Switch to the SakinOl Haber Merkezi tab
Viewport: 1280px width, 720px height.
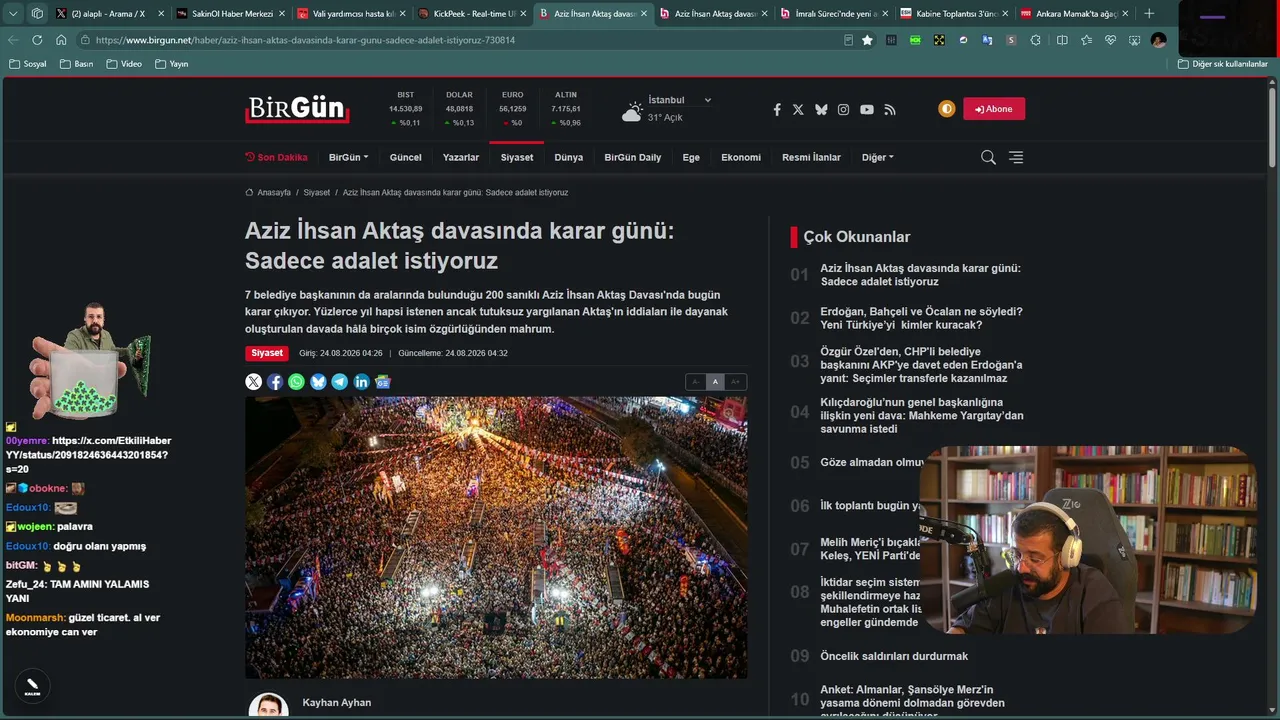[x=230, y=14]
